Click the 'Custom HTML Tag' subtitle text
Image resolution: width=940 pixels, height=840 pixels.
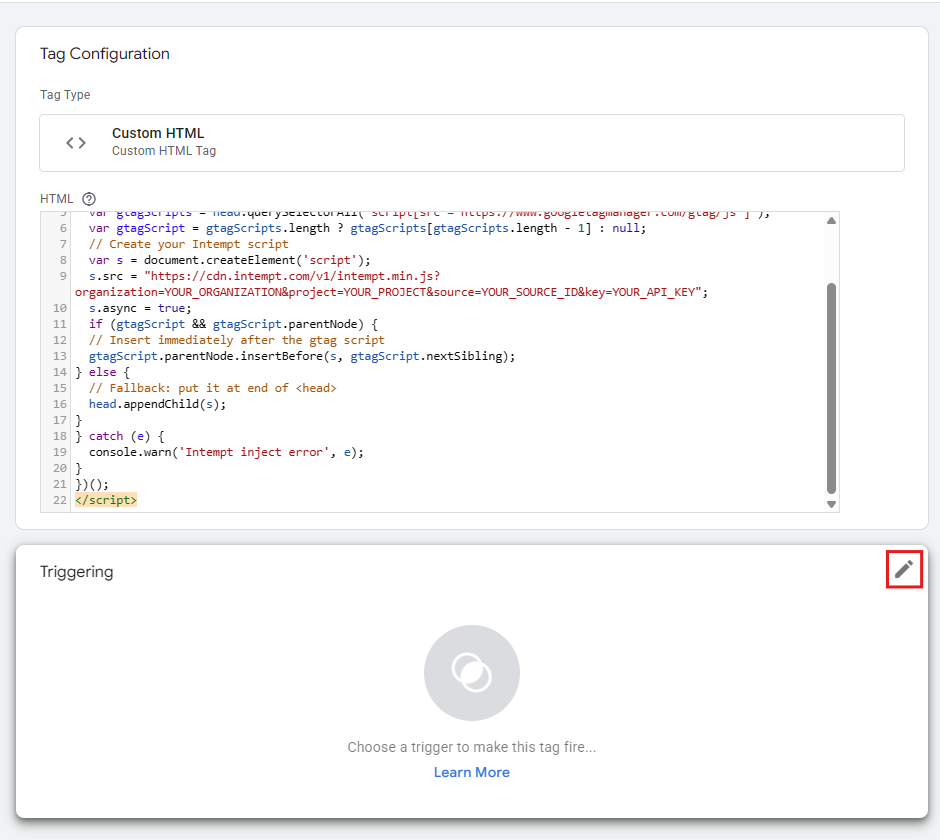[164, 151]
